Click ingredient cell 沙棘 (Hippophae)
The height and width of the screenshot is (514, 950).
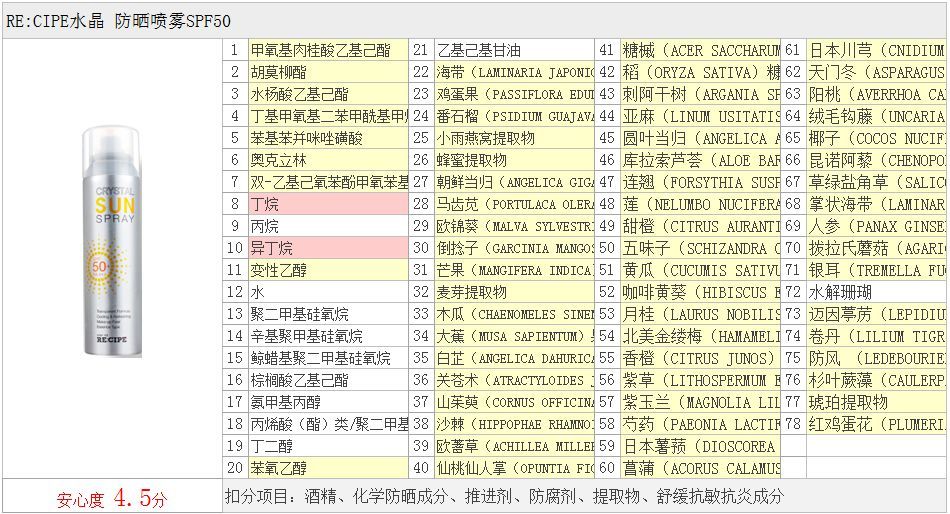pos(514,424)
